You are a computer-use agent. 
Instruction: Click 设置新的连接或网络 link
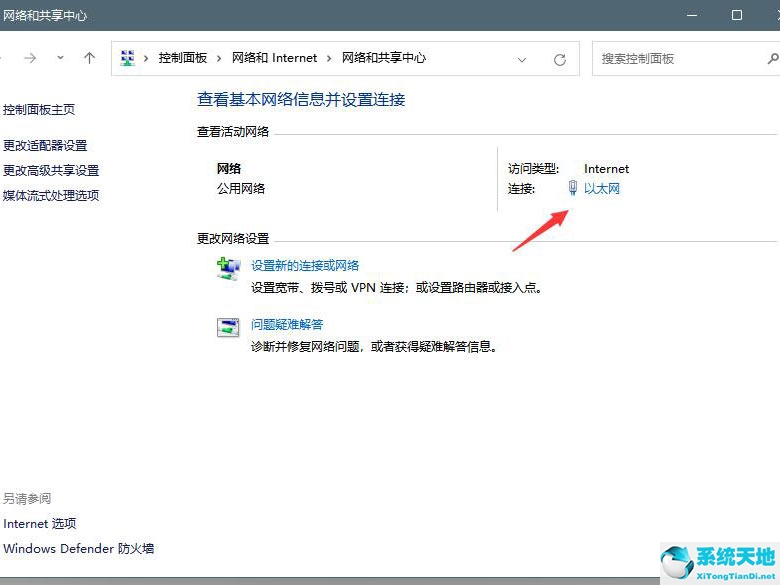(305, 266)
